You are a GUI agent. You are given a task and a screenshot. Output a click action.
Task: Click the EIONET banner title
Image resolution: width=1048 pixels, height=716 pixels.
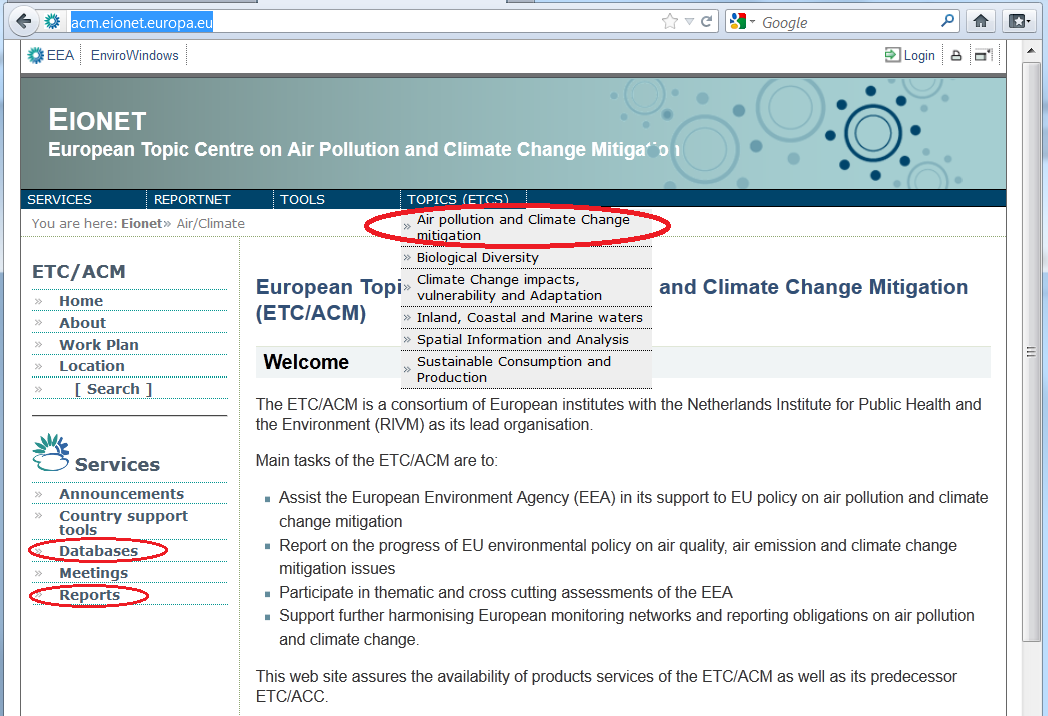click(97, 120)
